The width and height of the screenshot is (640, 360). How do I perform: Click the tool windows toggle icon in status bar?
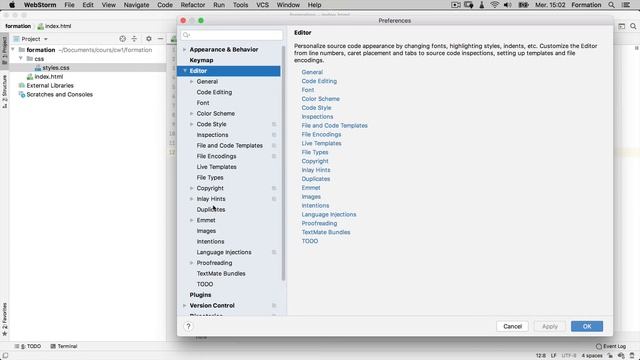[5, 356]
